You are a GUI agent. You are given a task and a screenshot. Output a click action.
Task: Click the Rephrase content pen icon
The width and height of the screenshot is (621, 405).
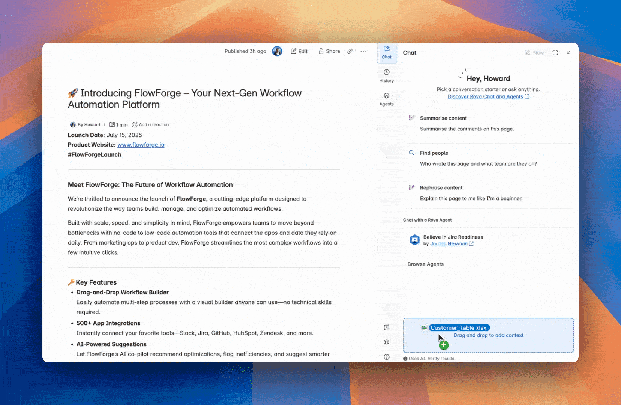pyautogui.click(x=412, y=187)
